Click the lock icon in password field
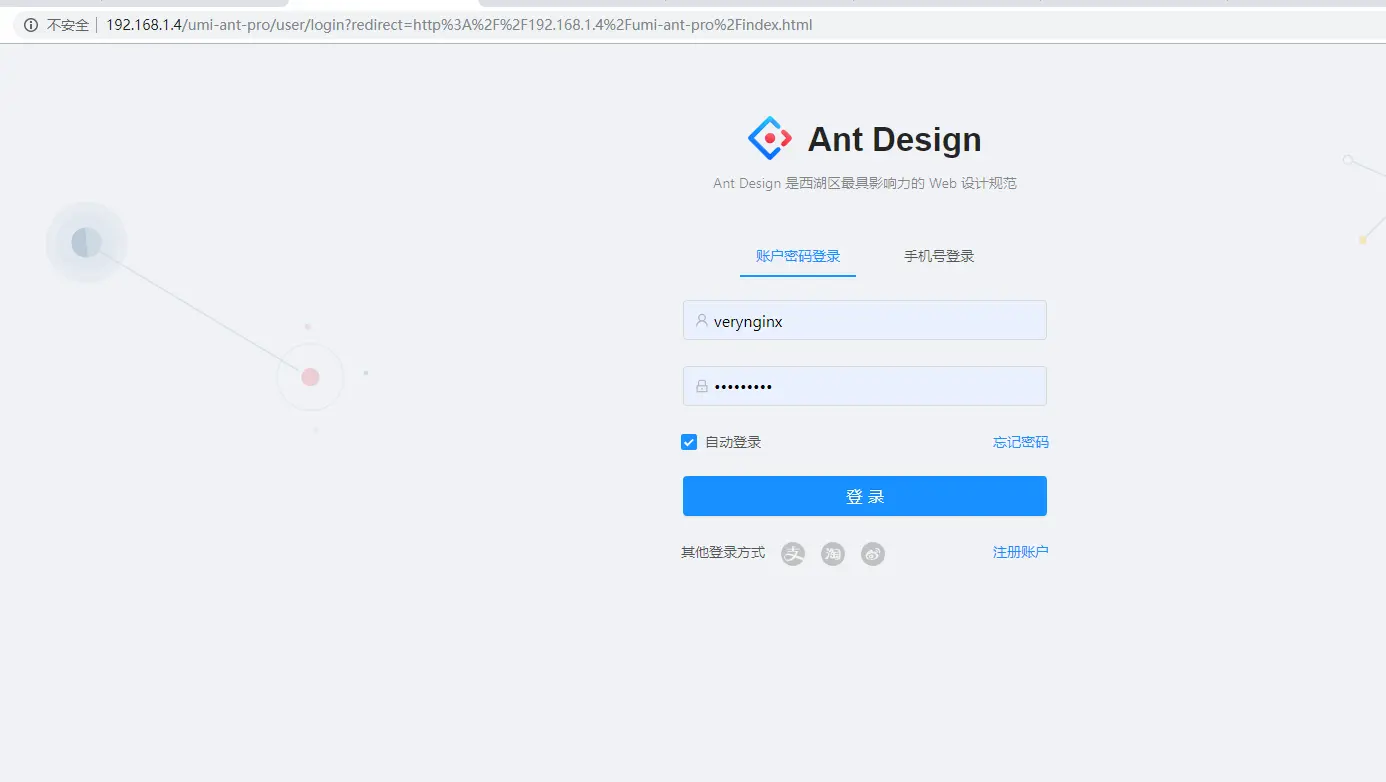Viewport: 1386px width, 782px height. [x=702, y=386]
